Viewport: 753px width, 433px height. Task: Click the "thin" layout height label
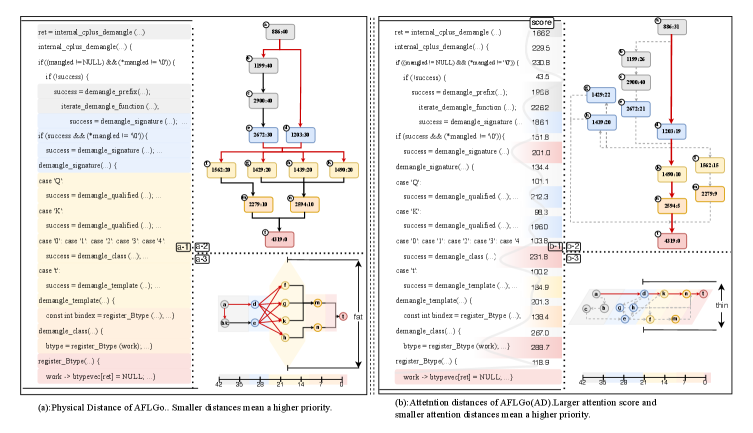(x=722, y=305)
